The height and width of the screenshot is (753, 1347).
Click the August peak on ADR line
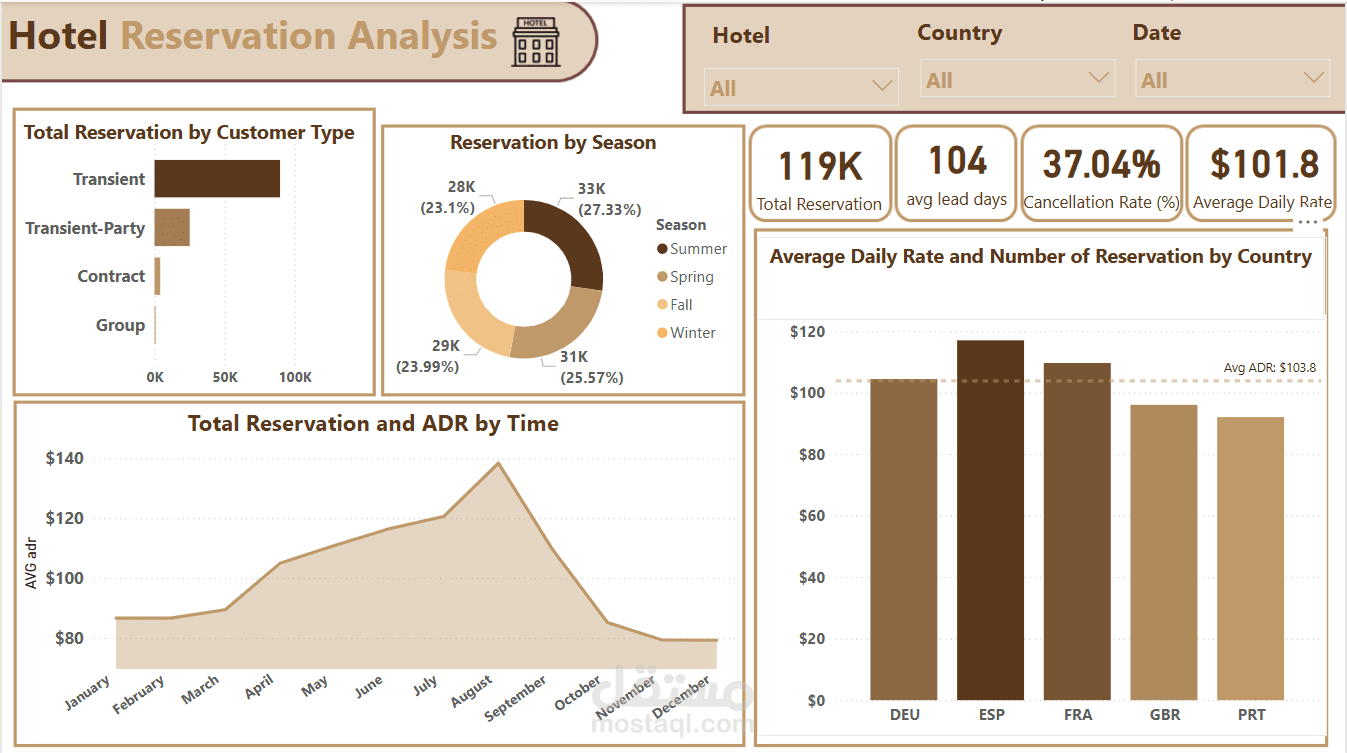497,463
